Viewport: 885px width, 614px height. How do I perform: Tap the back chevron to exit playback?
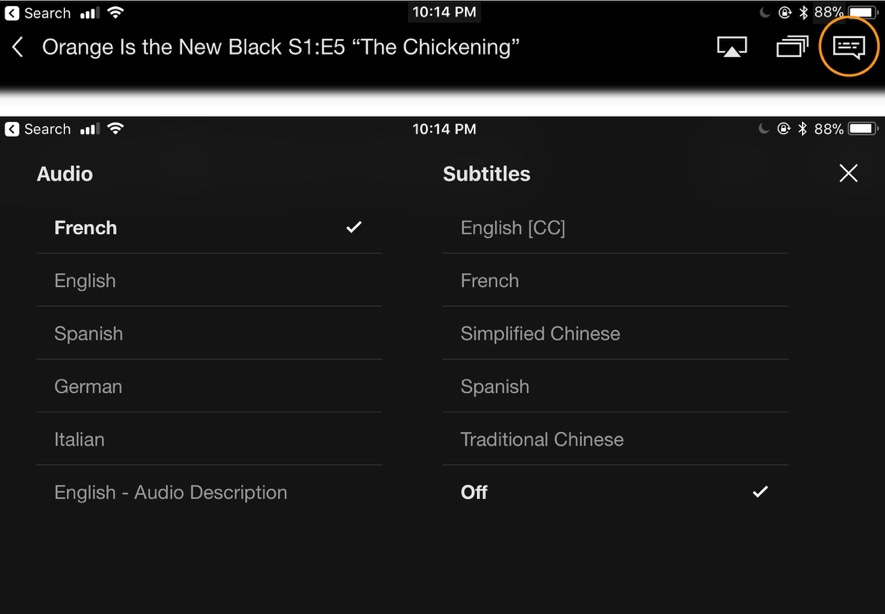point(18,46)
